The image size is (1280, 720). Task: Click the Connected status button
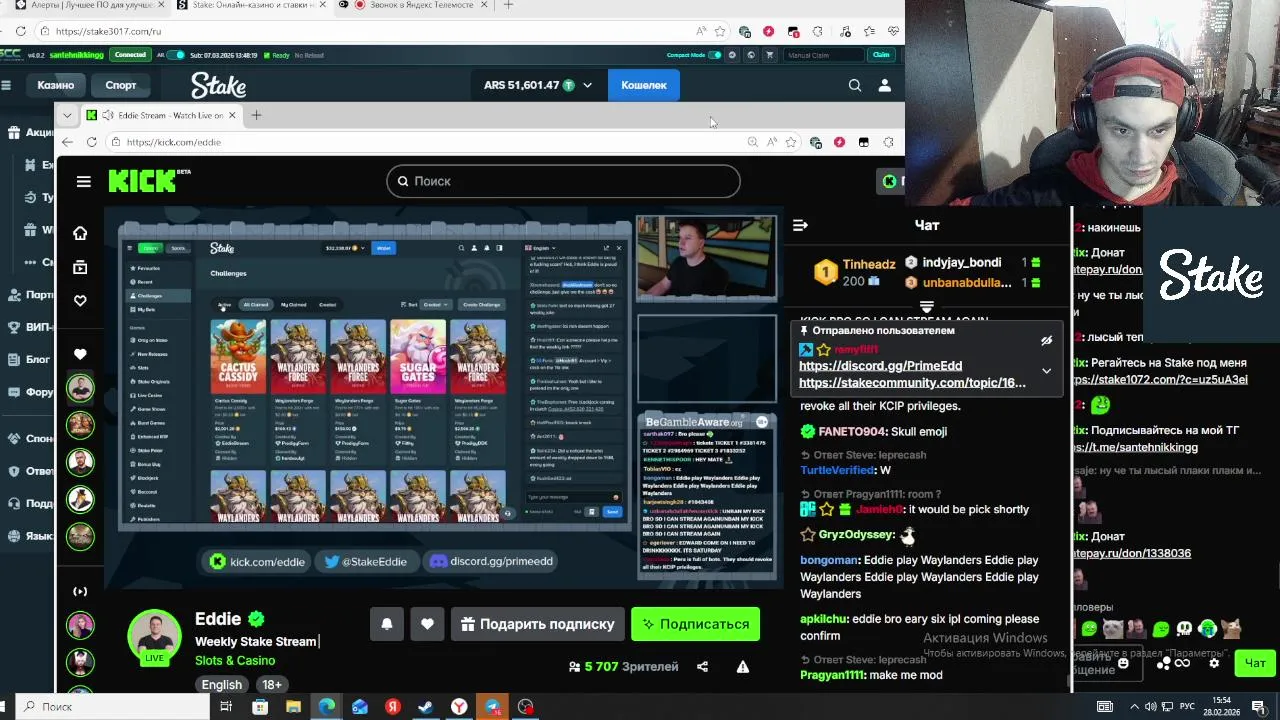click(x=130, y=55)
